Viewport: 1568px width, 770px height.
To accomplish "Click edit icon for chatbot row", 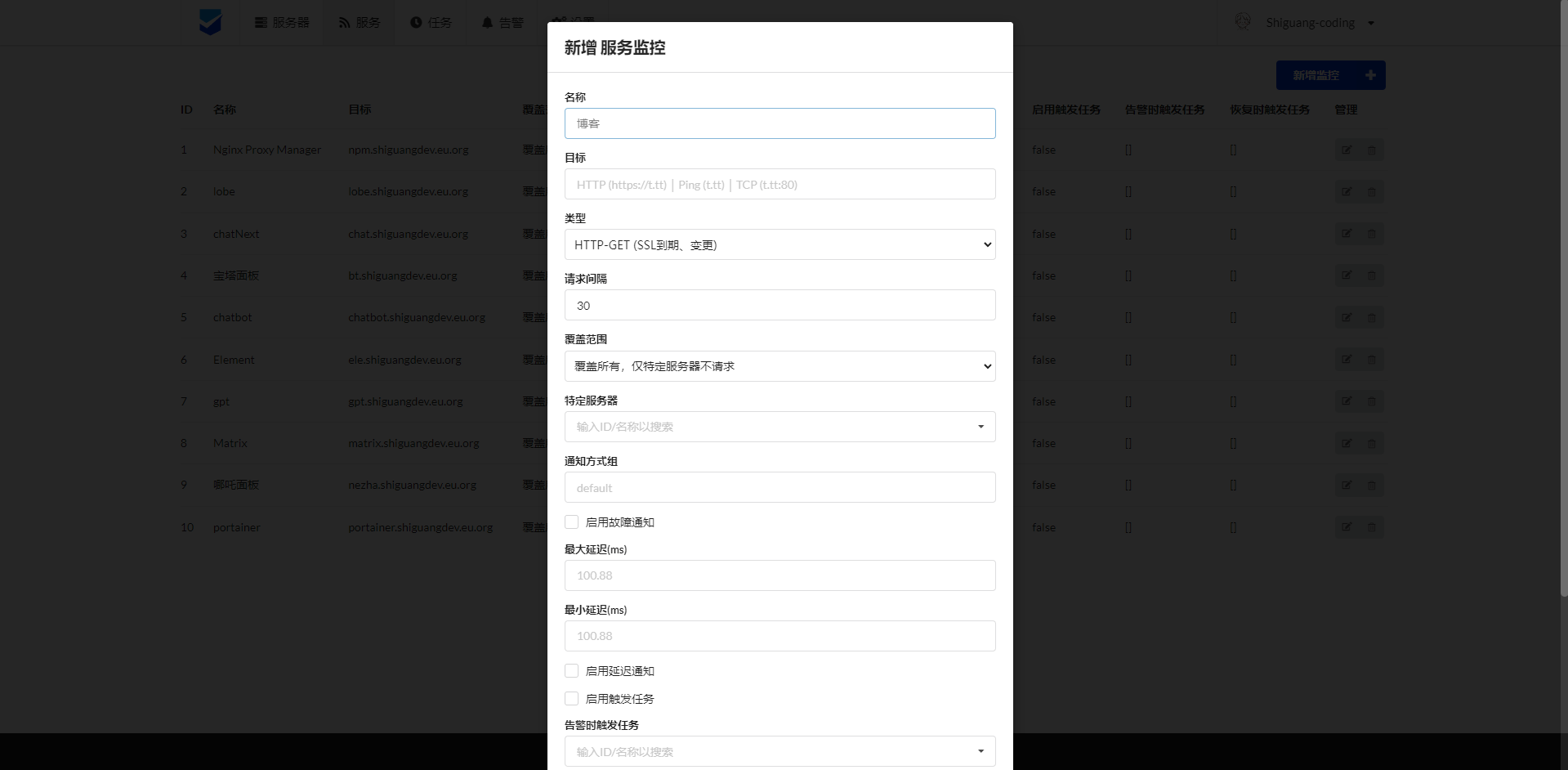I will pyautogui.click(x=1347, y=318).
